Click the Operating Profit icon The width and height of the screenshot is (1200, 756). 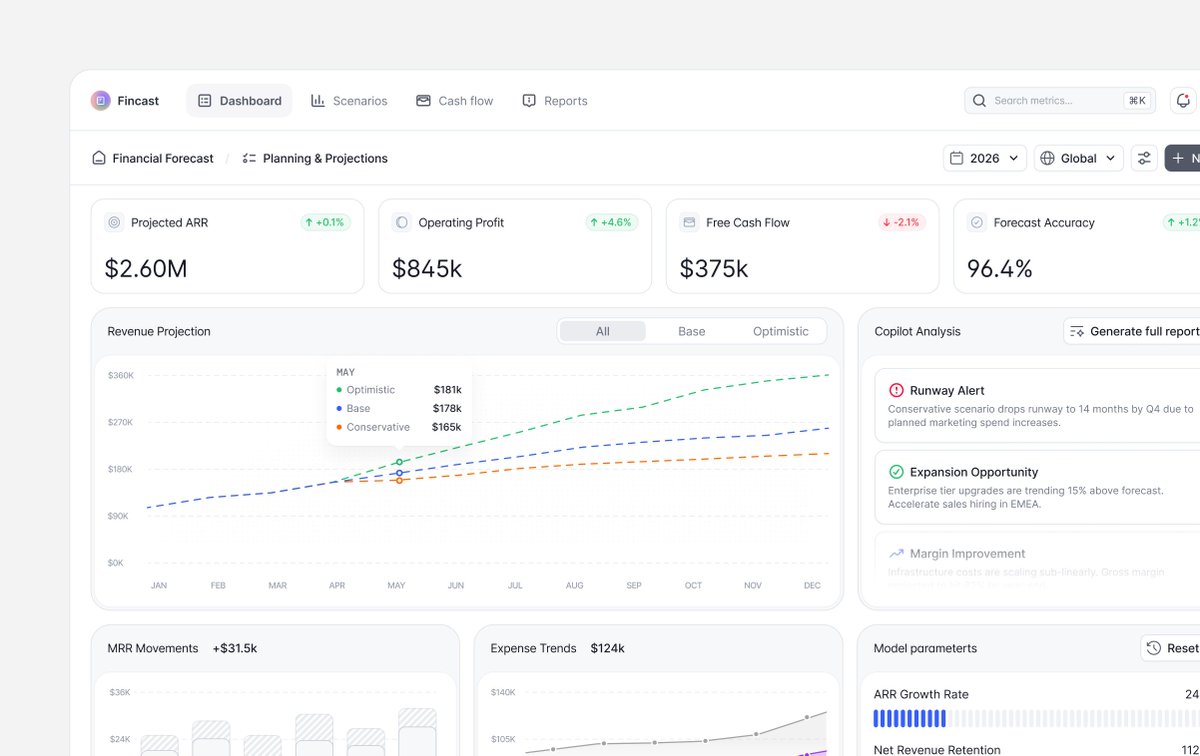401,222
